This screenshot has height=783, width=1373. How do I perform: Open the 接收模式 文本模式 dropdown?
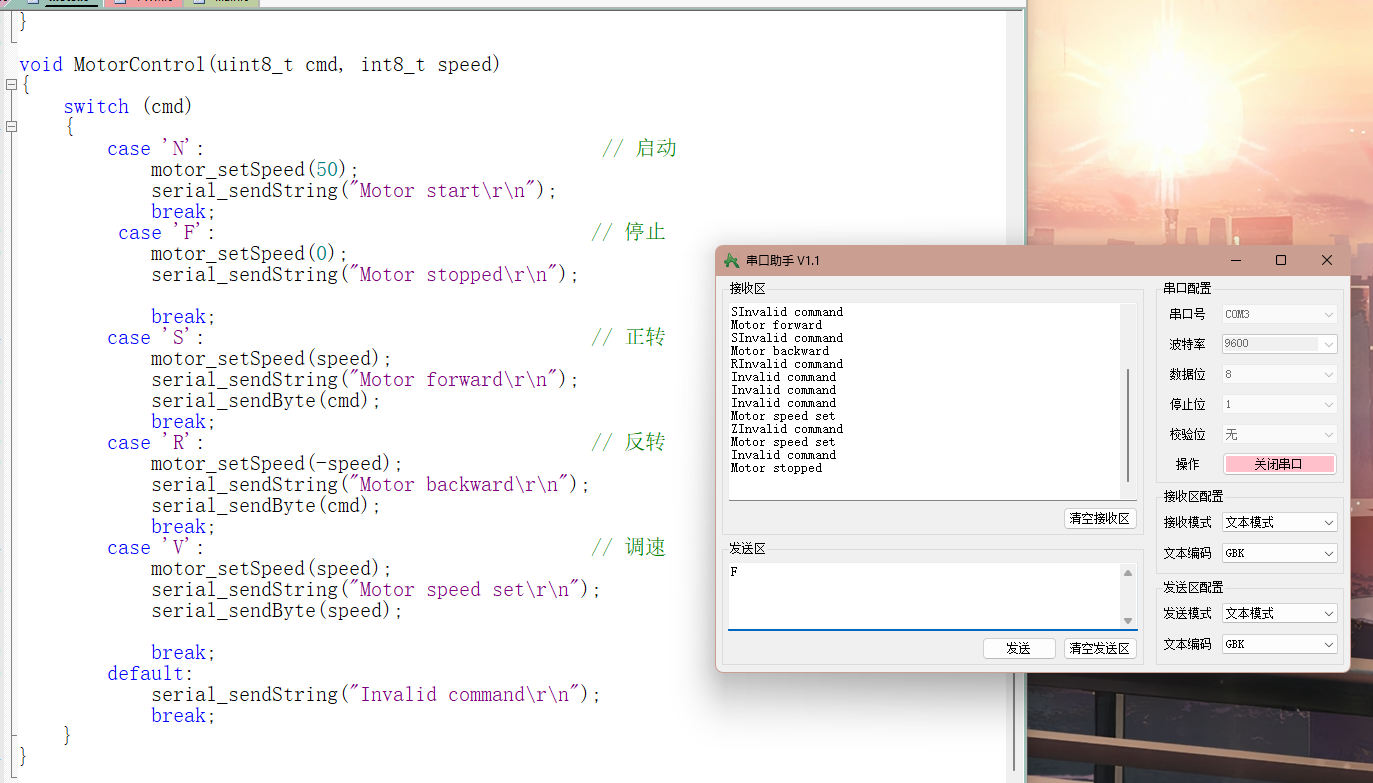[x=1280, y=522]
